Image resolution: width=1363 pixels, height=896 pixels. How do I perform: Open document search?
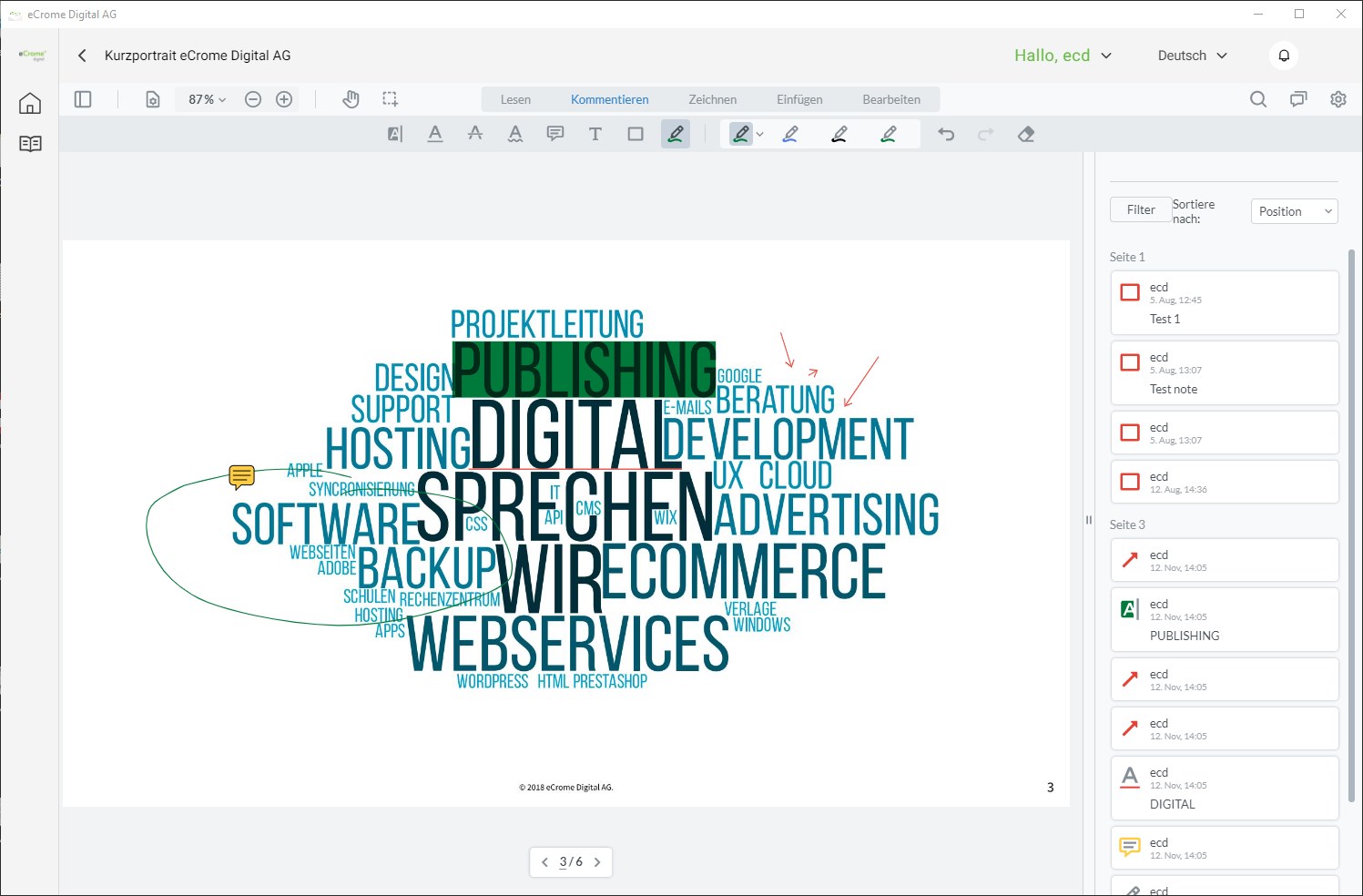1258,99
